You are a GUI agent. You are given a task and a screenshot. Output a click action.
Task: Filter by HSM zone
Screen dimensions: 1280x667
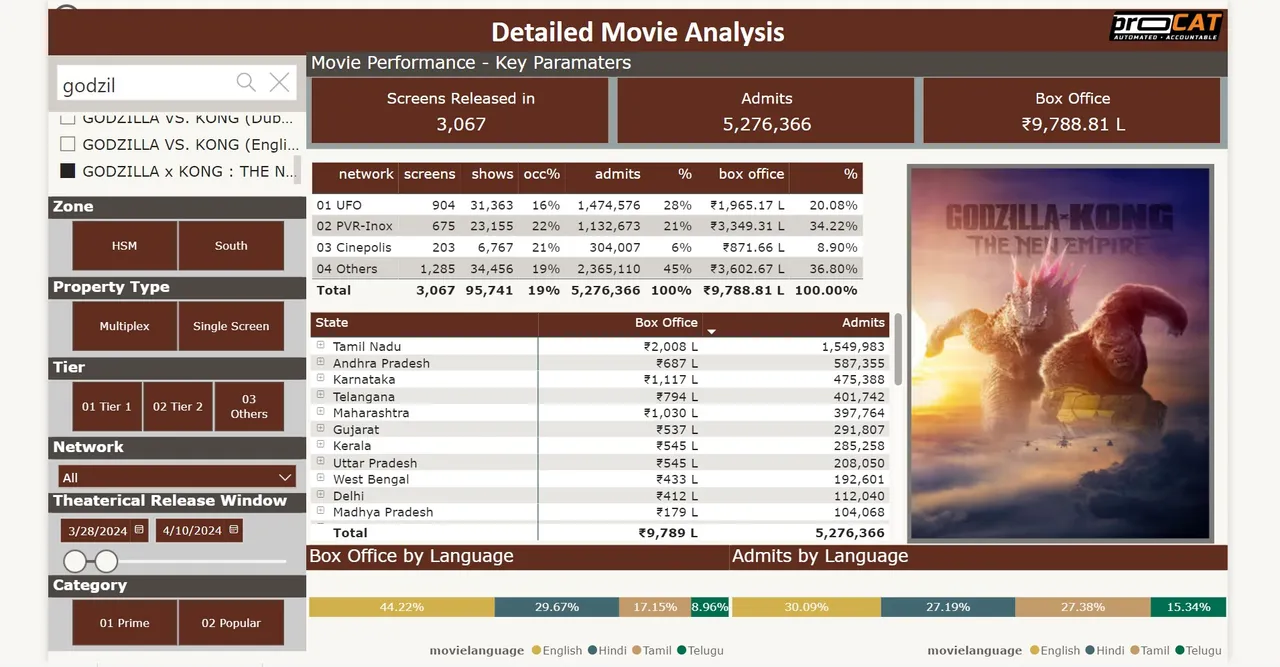coord(125,246)
